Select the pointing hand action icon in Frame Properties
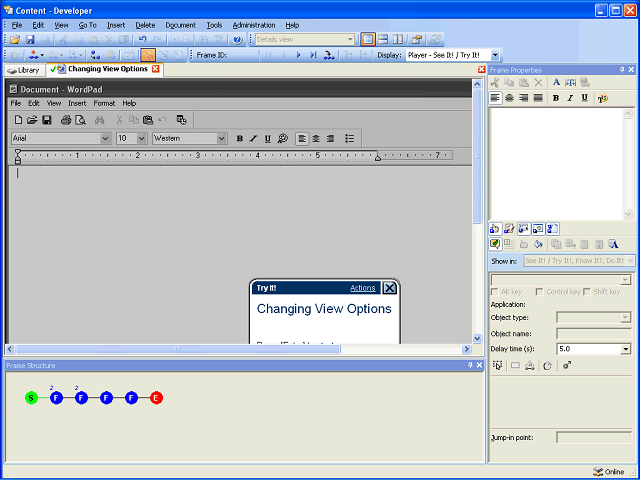 coord(495,229)
